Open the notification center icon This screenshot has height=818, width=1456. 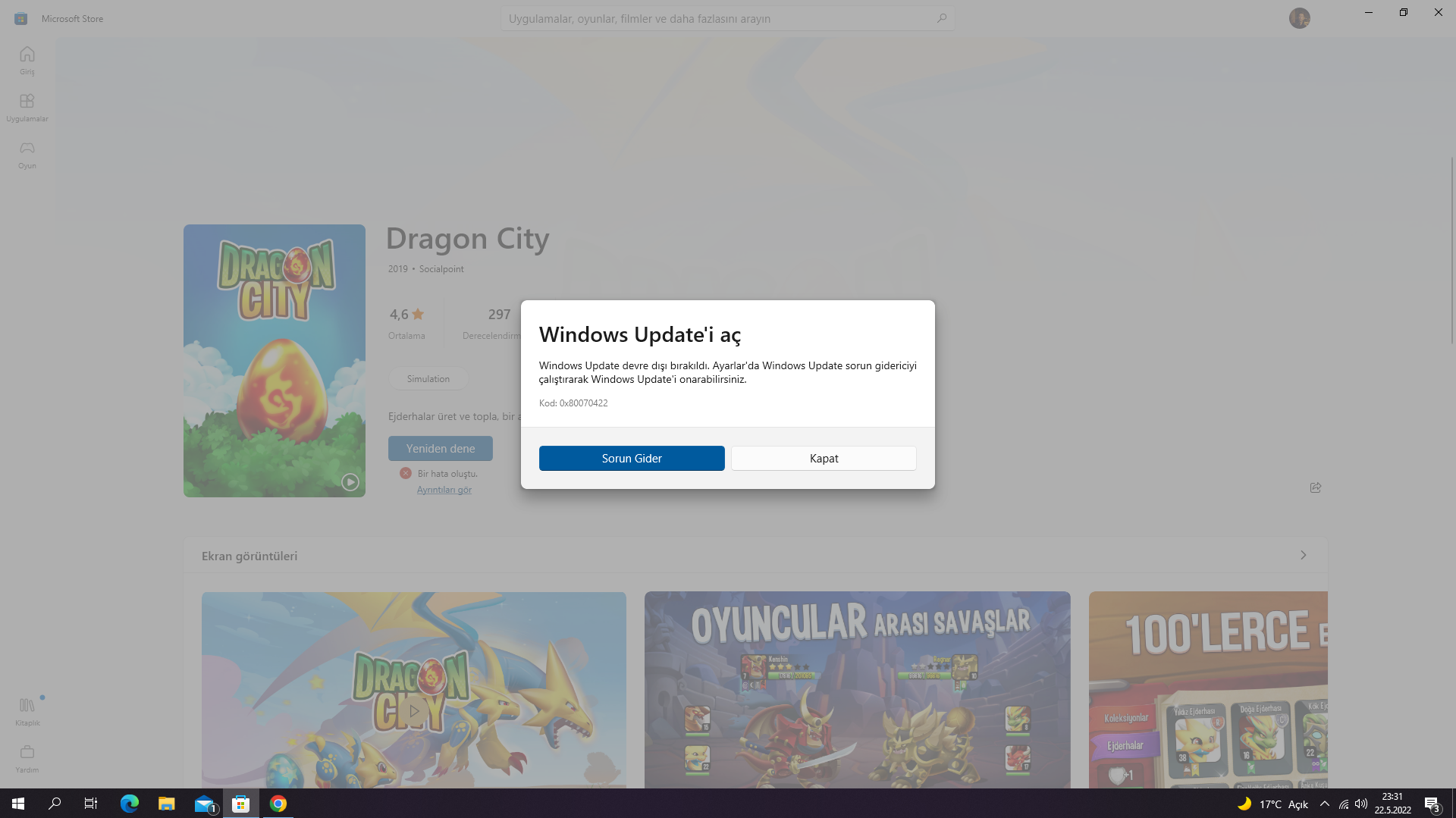pos(1432,804)
